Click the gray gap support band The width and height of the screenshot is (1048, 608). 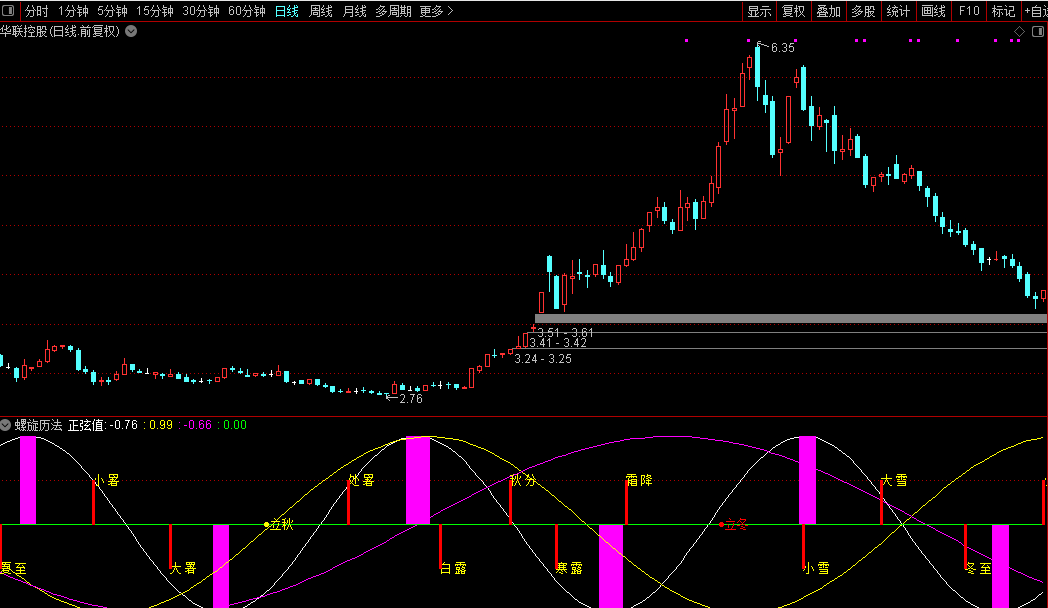[x=791, y=319]
